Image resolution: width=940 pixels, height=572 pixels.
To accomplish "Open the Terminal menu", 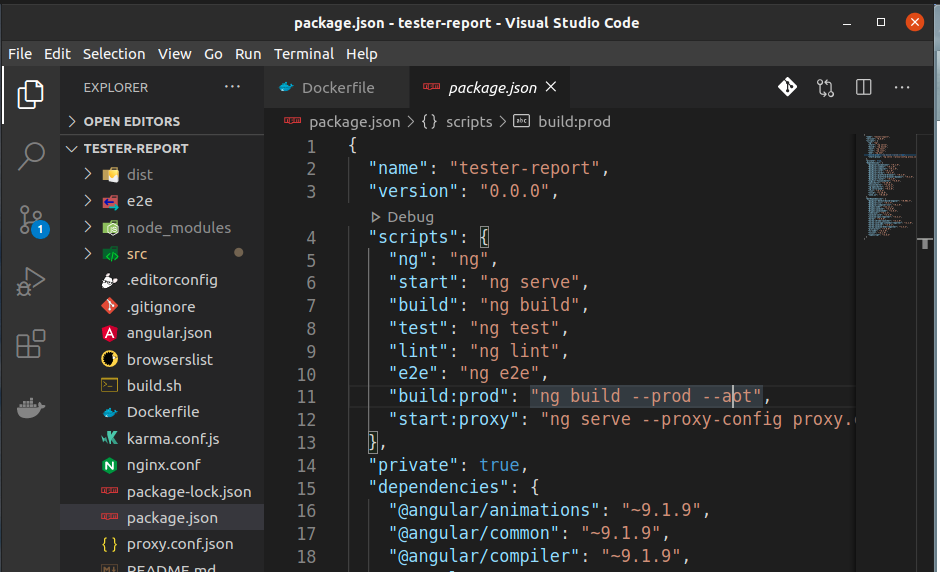I will [x=304, y=54].
